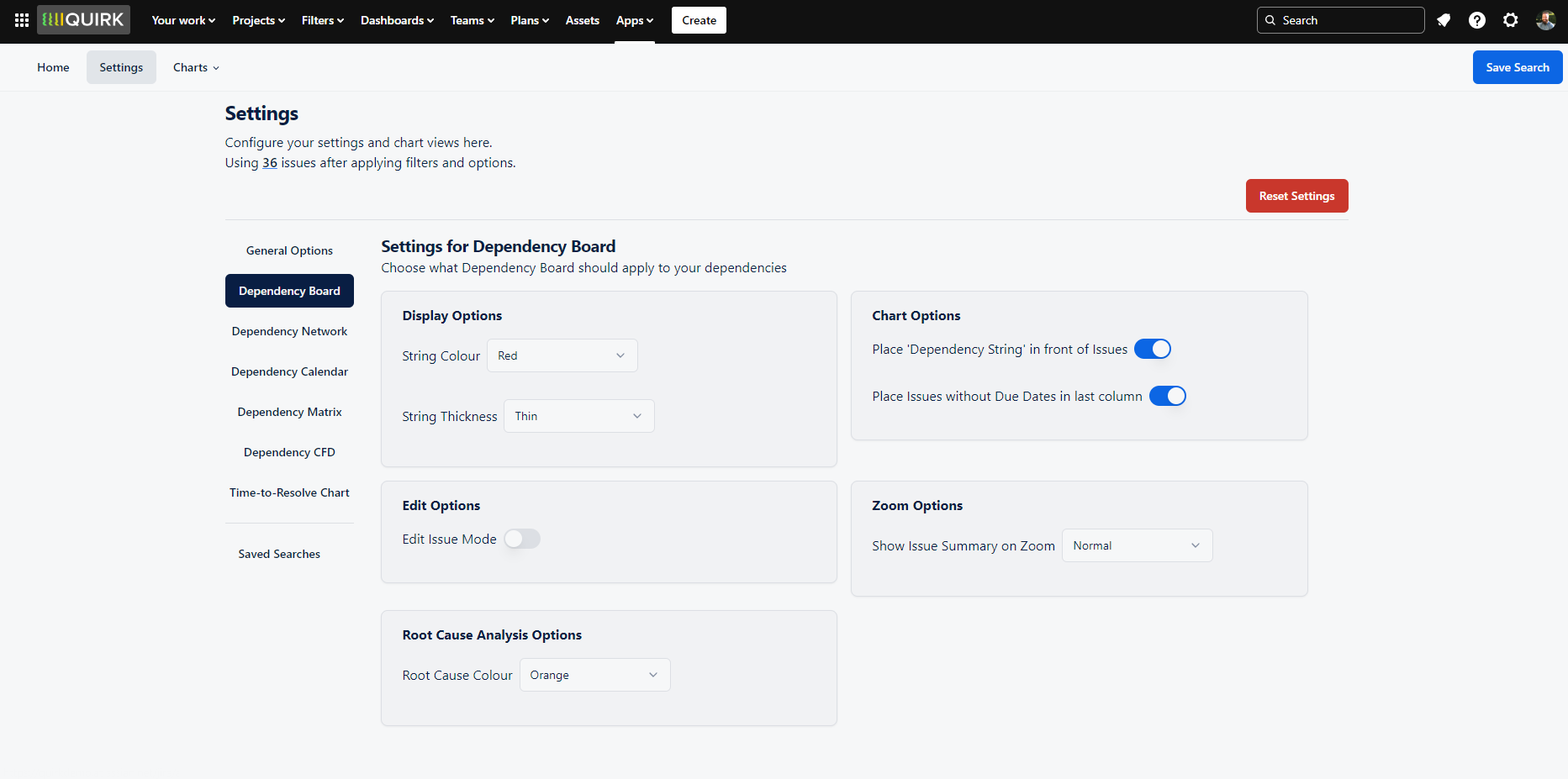Open the app switcher grid icon
Viewport: 1568px width, 779px height.
[22, 20]
